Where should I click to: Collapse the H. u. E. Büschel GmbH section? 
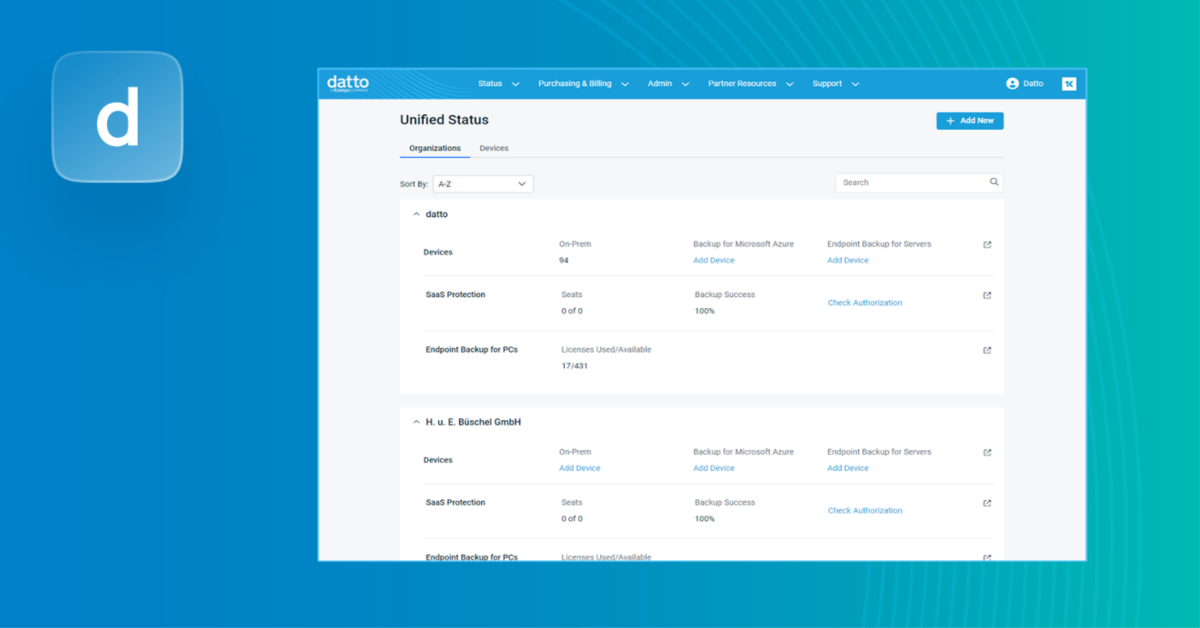(x=417, y=423)
